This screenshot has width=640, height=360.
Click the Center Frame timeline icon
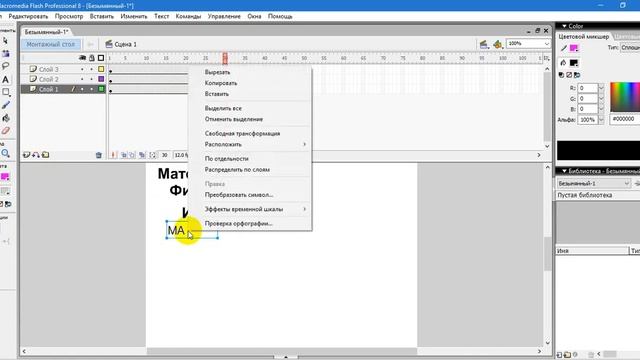[x=113, y=155]
